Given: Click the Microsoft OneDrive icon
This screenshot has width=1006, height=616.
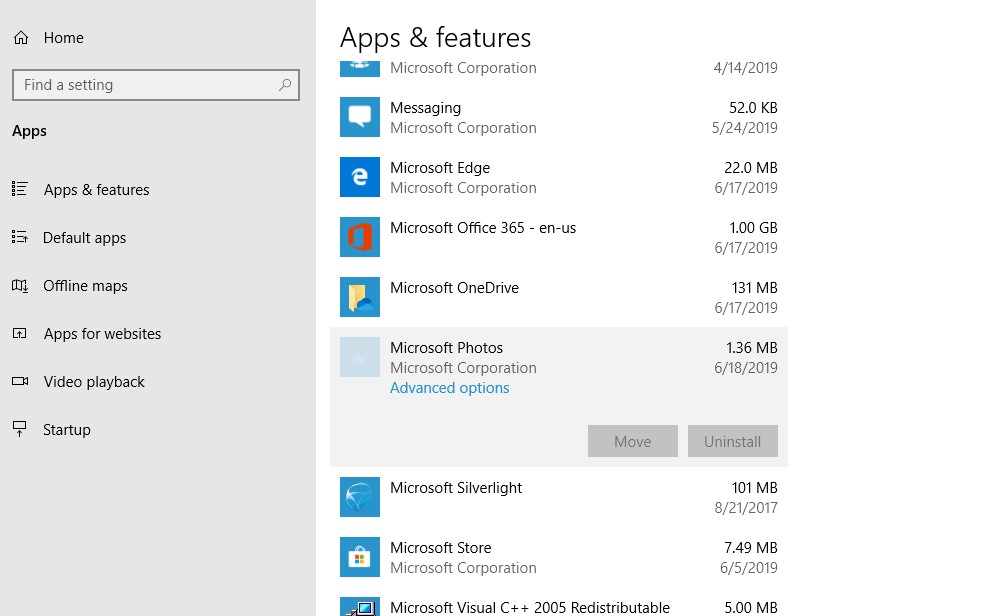Looking at the screenshot, I should tap(360, 297).
